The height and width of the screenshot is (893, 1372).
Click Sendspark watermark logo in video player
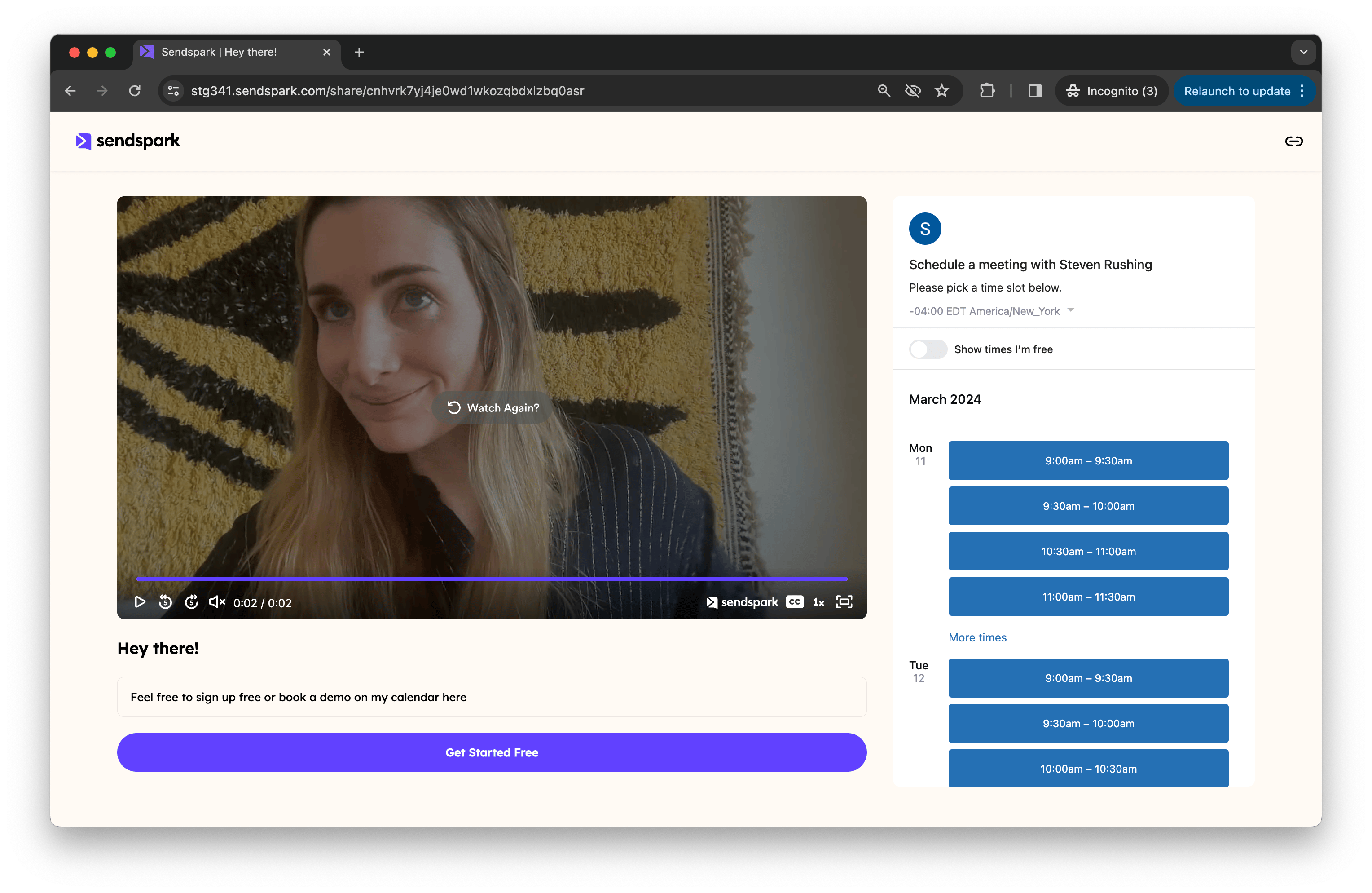pos(743,602)
